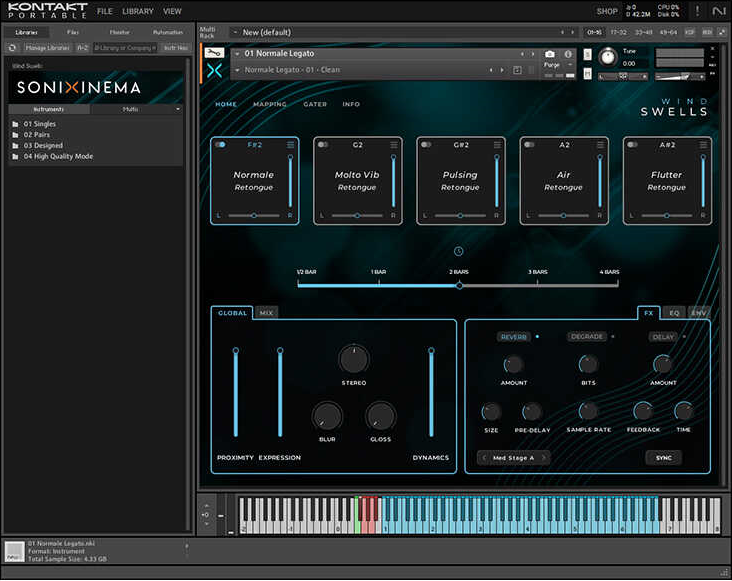732x581 pixels.
Task: Click the SHOP button
Action: coord(607,11)
